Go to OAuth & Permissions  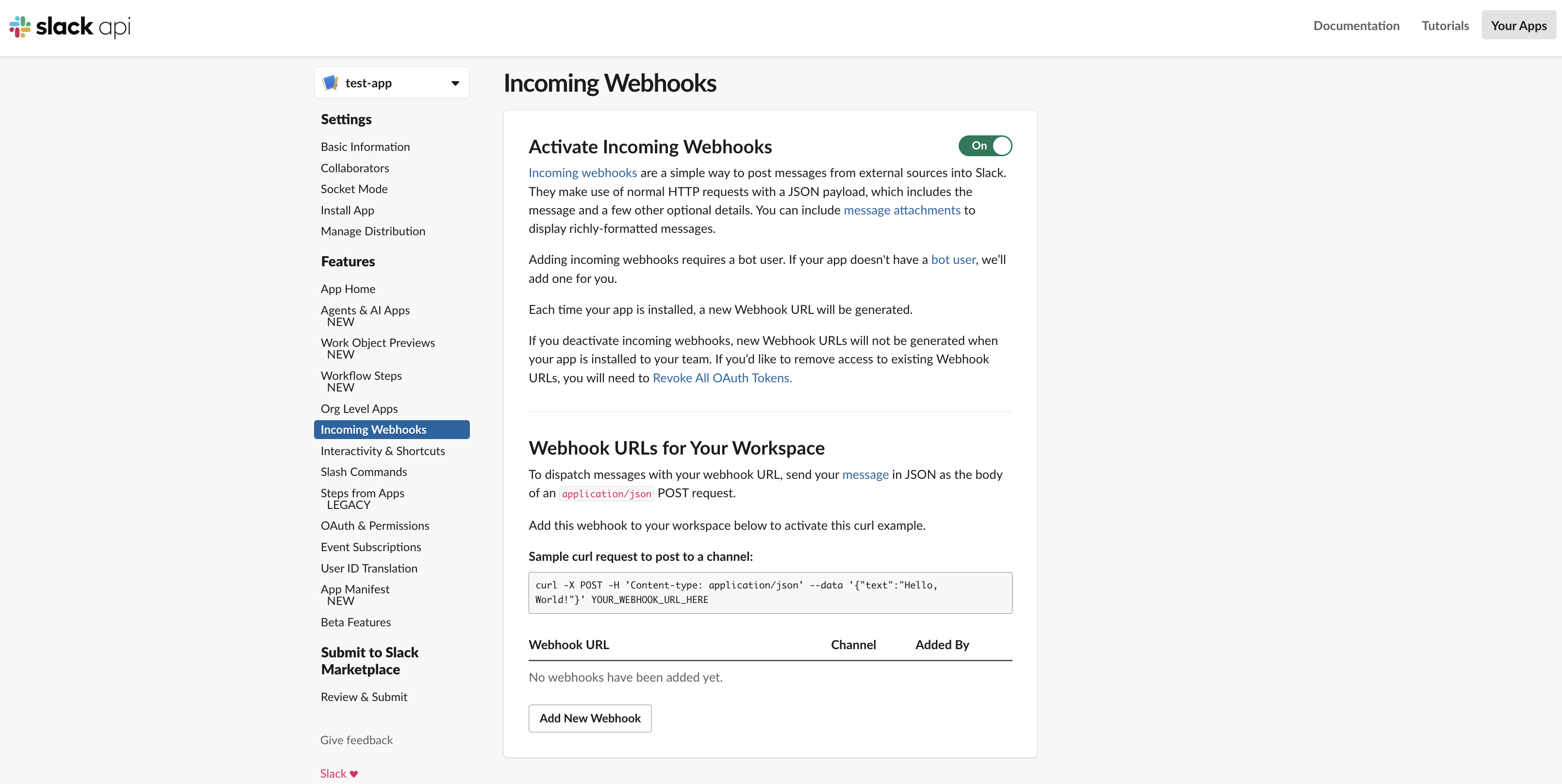point(375,525)
